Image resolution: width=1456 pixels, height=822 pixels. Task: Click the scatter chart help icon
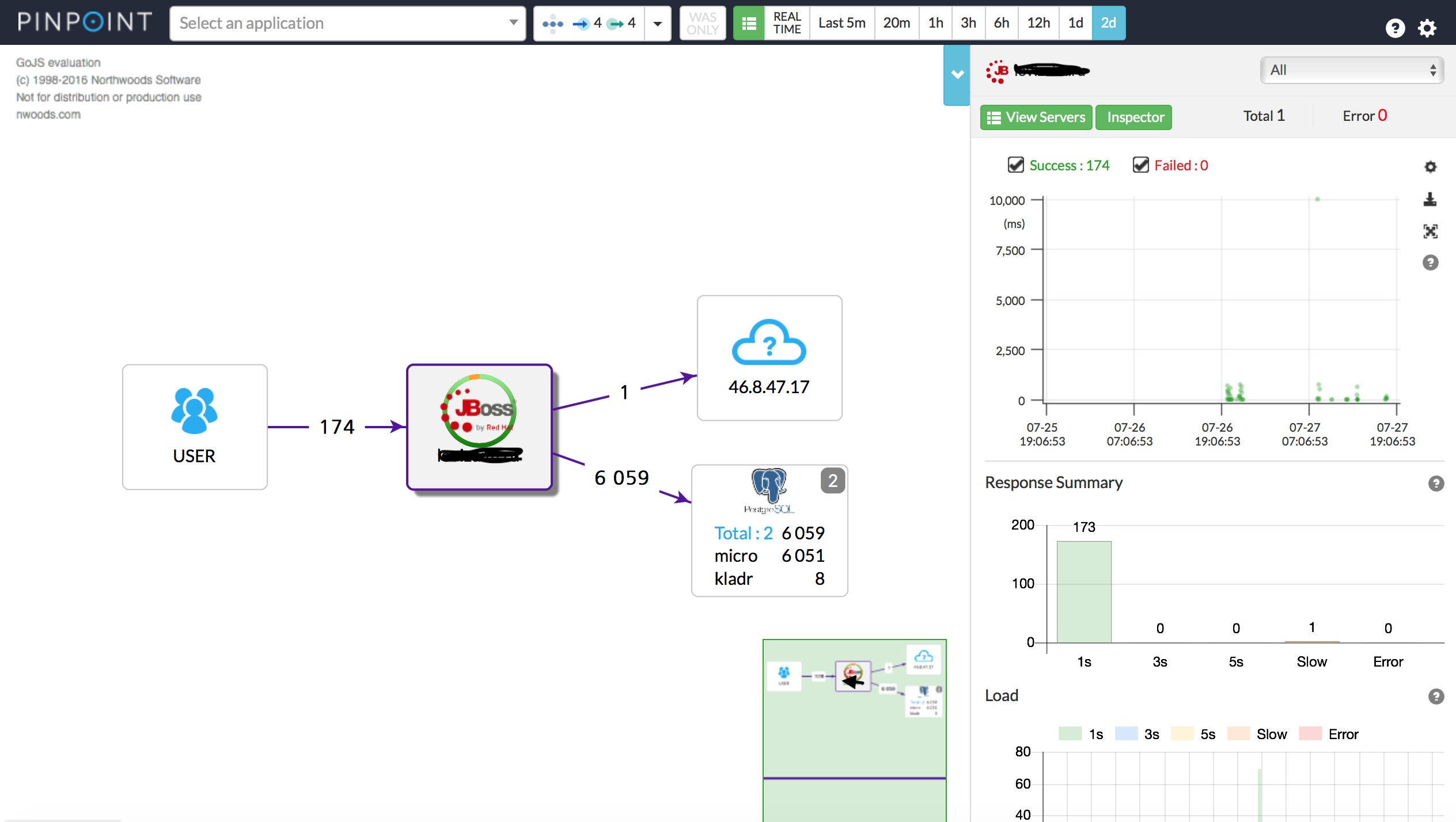click(1430, 262)
